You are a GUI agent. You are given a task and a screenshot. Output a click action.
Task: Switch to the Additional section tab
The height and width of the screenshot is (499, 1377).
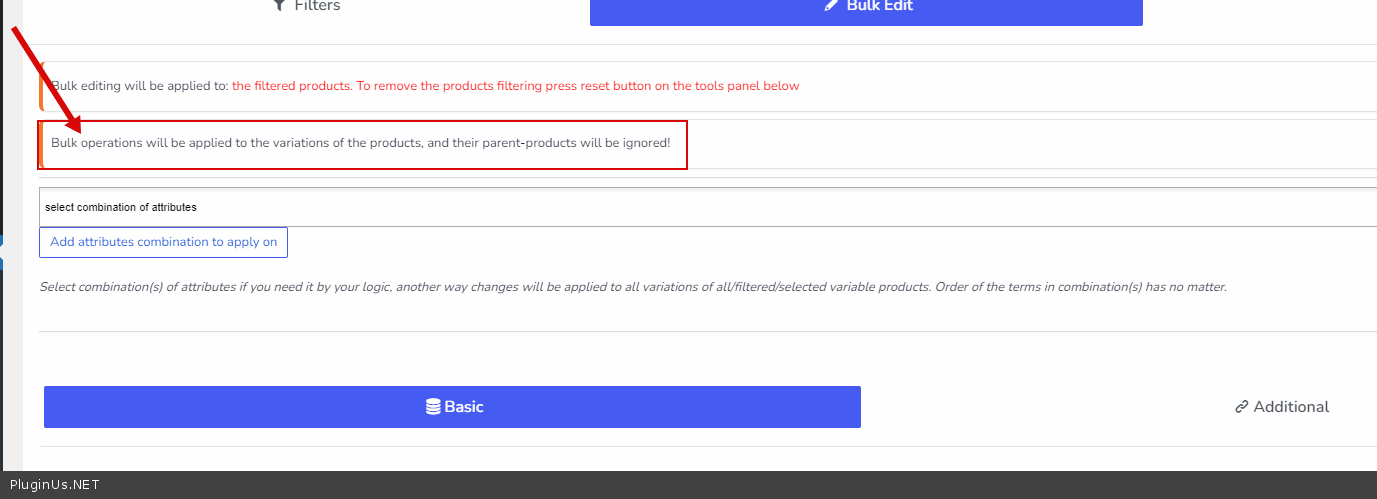point(1282,407)
